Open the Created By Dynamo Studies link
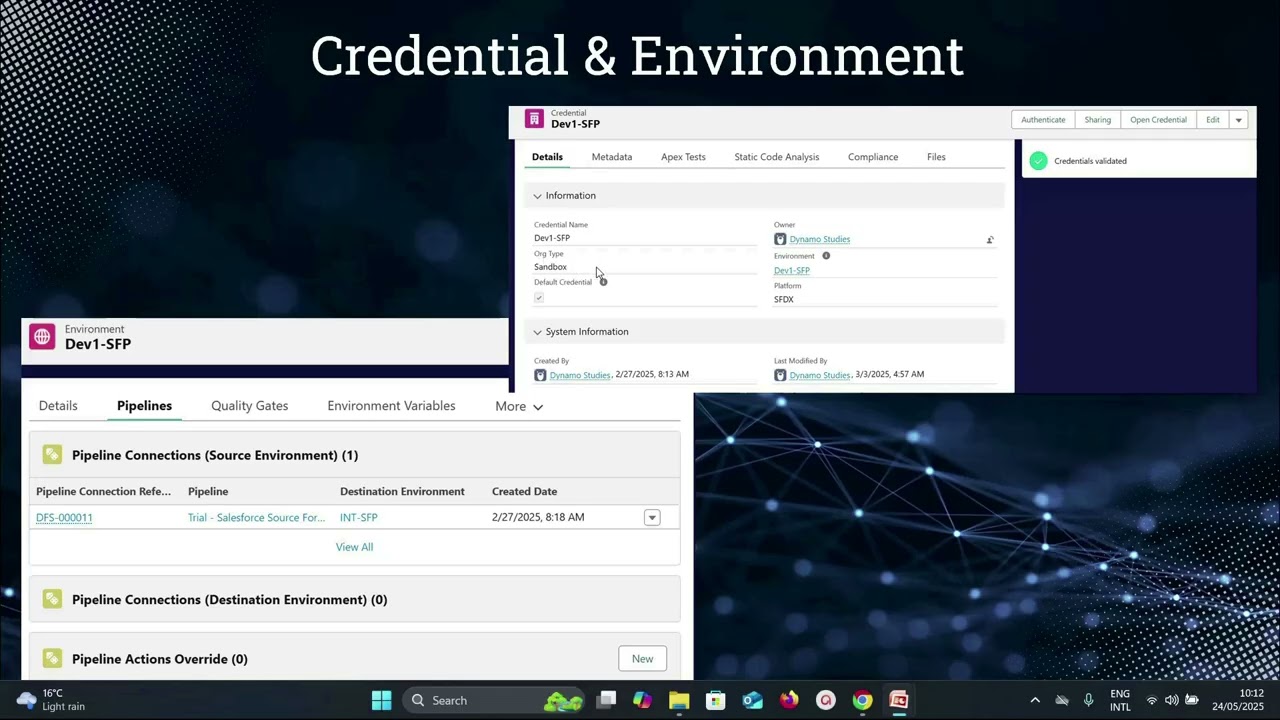 tap(580, 375)
